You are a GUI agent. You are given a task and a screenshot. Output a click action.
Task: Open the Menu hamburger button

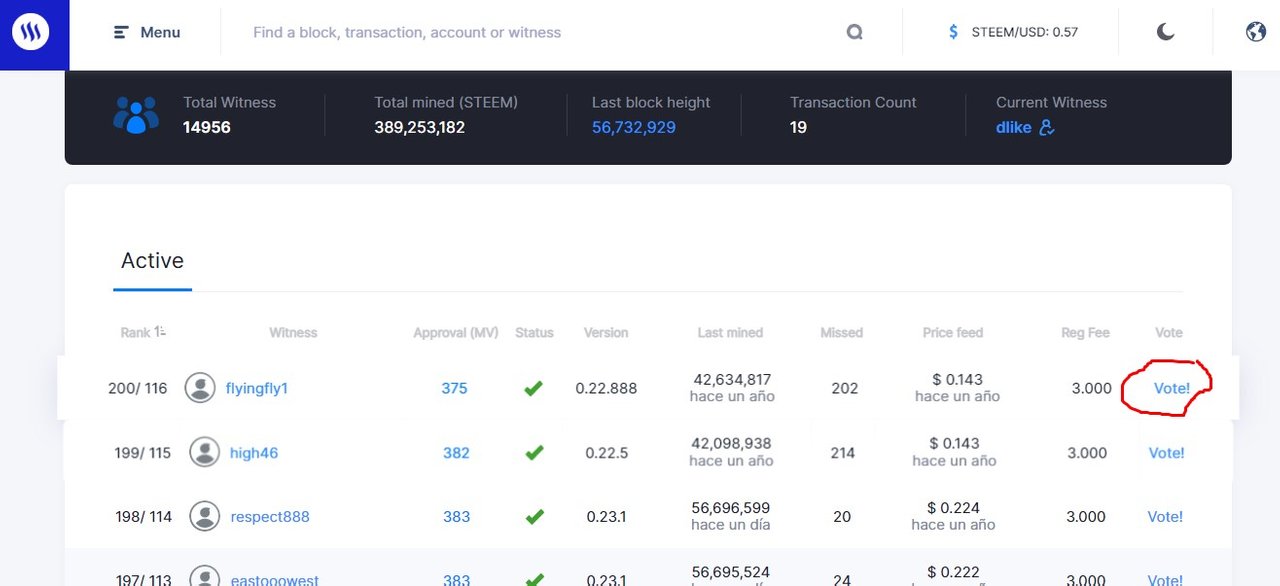(x=147, y=32)
